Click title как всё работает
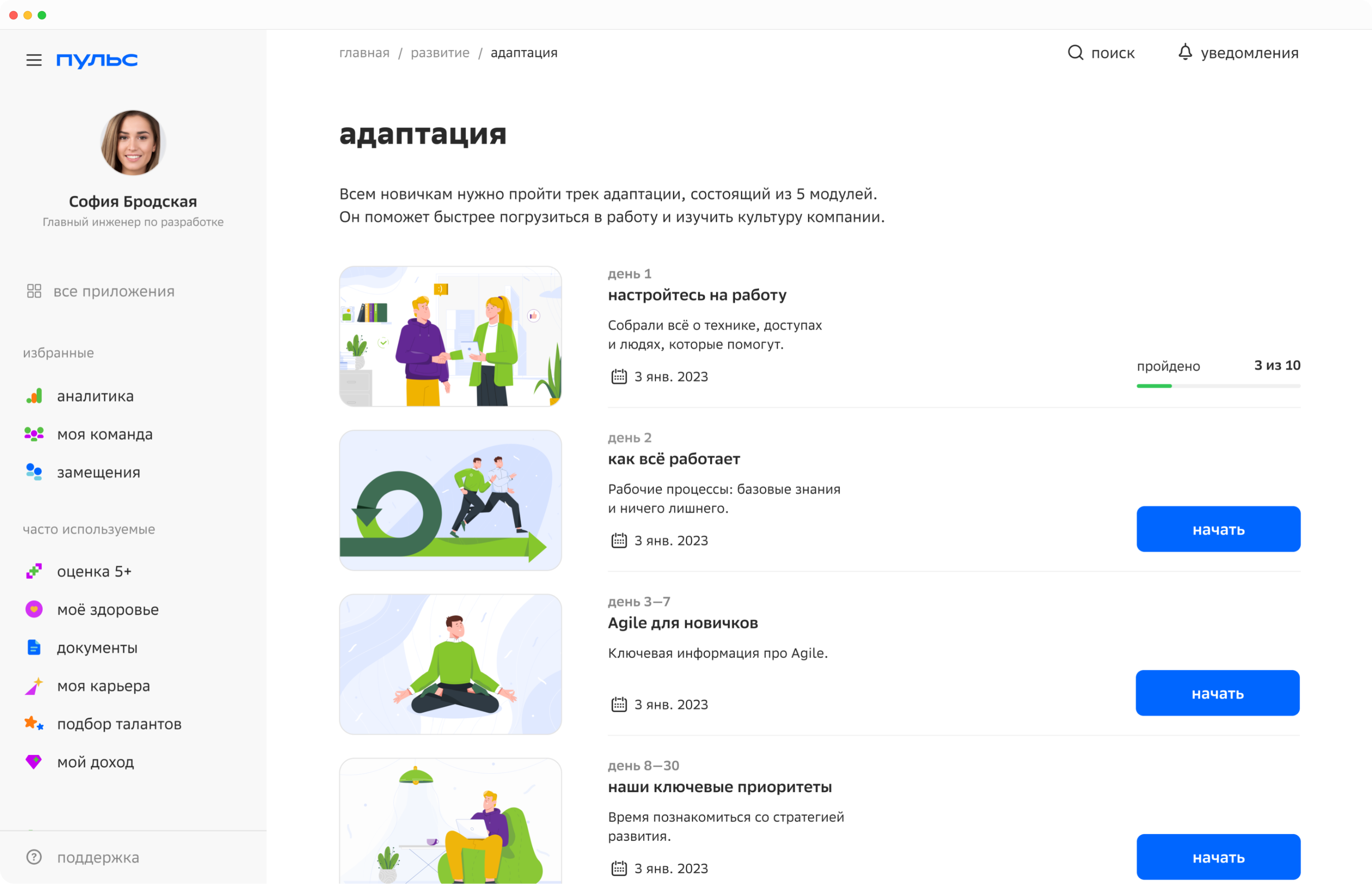The height and width of the screenshot is (884, 1372). tap(674, 459)
